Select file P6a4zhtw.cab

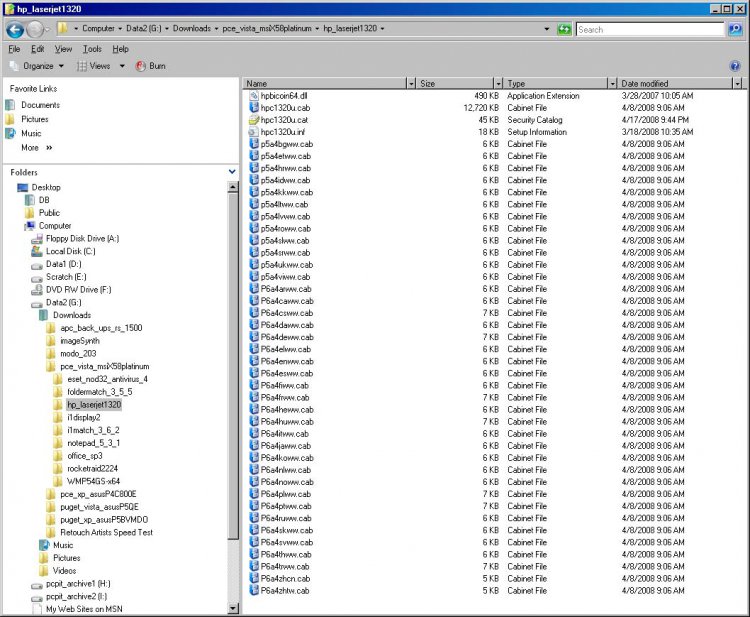(285, 591)
